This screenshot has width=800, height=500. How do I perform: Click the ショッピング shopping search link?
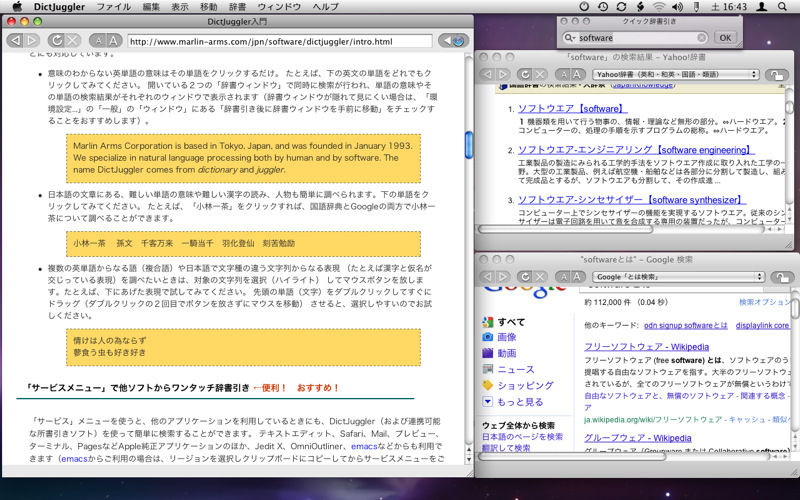(x=526, y=386)
